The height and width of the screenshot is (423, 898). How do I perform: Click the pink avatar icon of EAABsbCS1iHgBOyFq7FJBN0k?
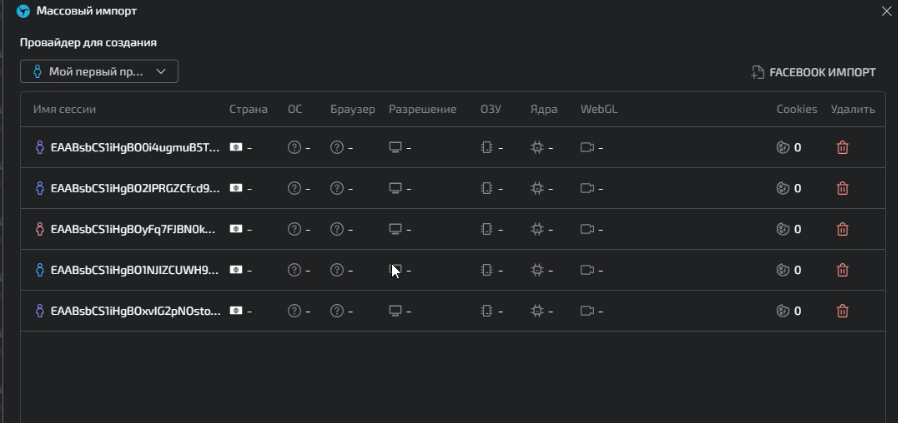click(40, 229)
